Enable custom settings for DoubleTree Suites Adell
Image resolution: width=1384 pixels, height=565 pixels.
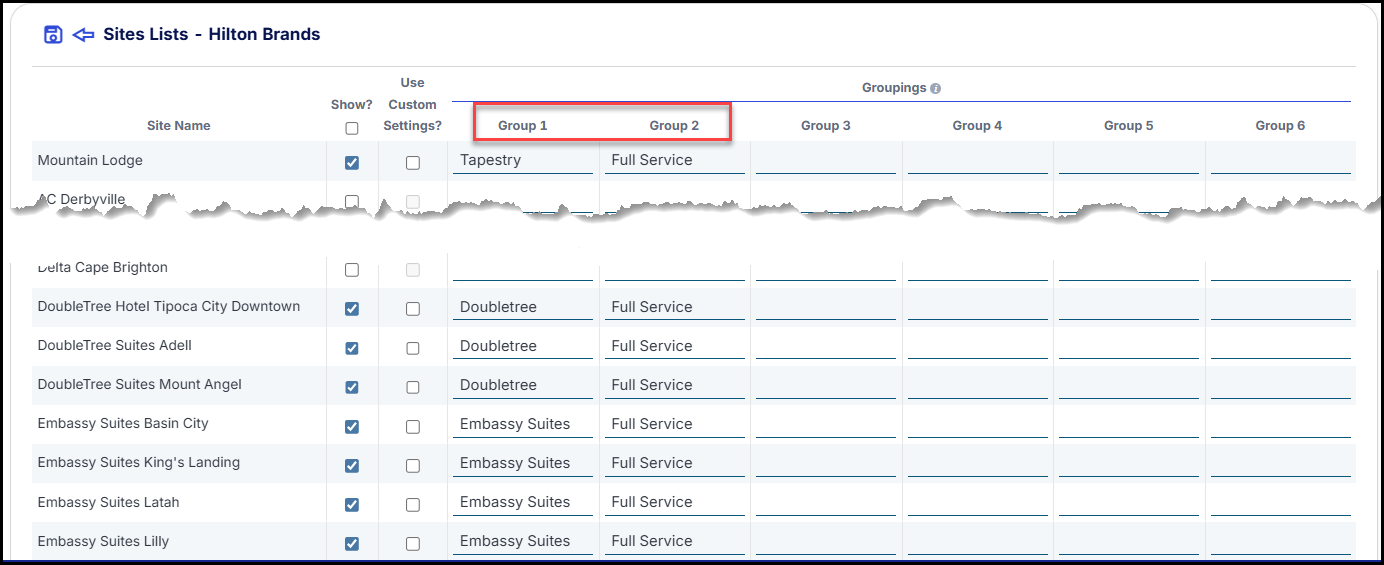click(x=413, y=348)
